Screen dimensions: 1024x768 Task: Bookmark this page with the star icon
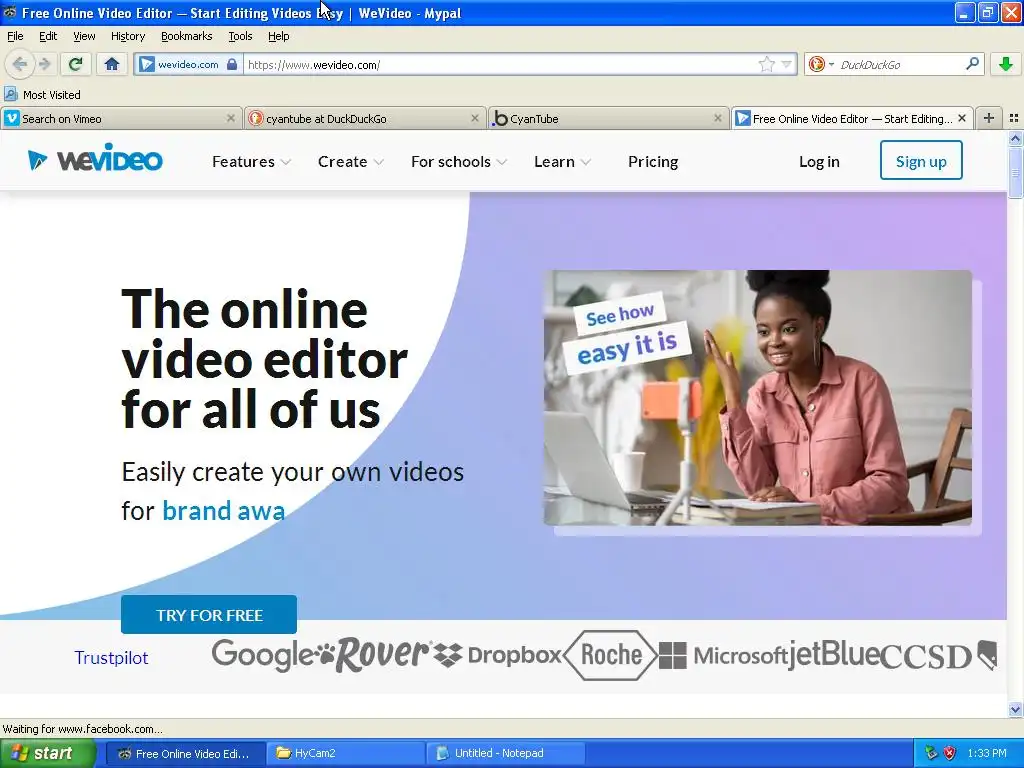pyautogui.click(x=767, y=64)
